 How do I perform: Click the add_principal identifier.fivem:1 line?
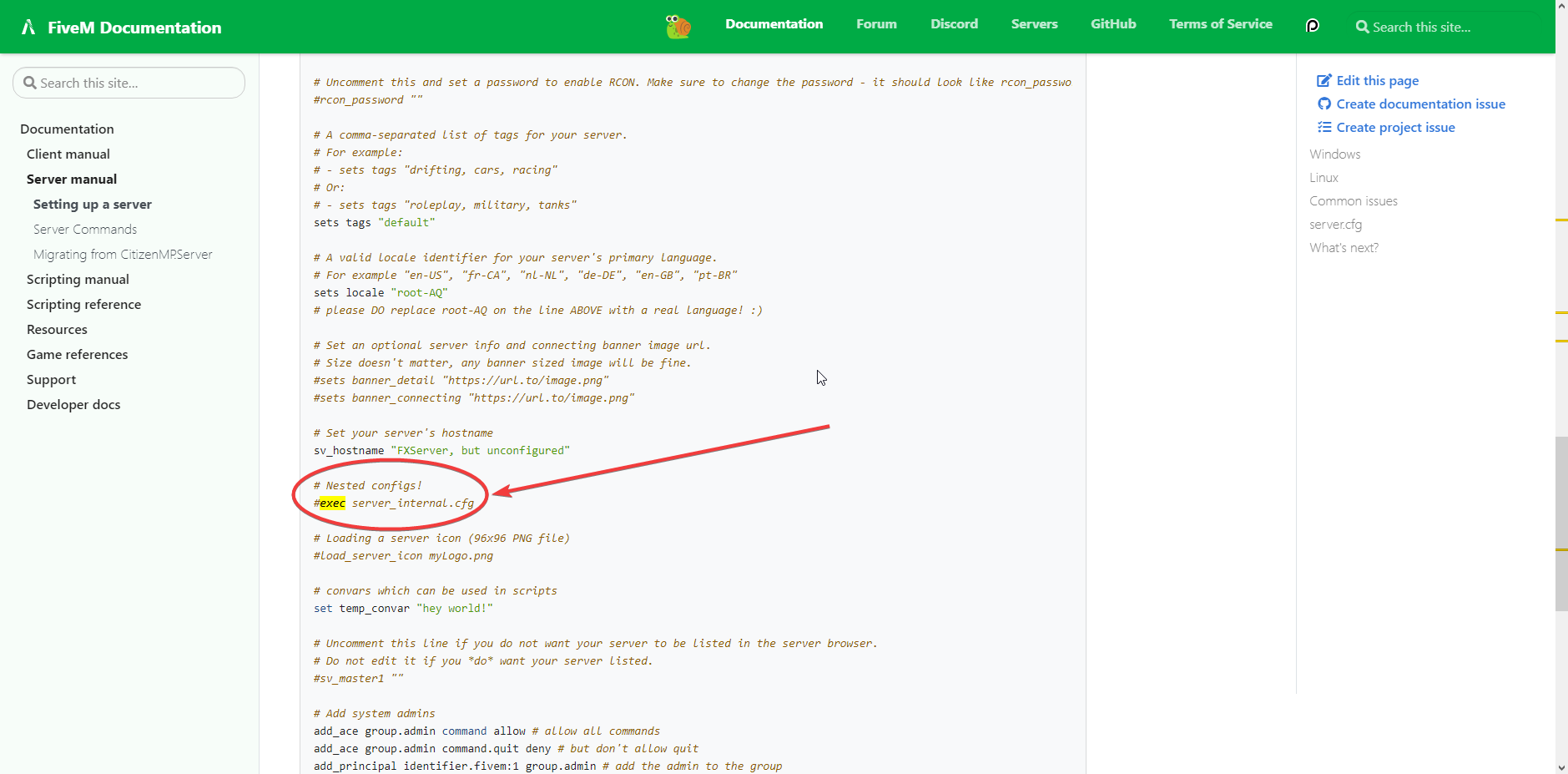(x=547, y=766)
